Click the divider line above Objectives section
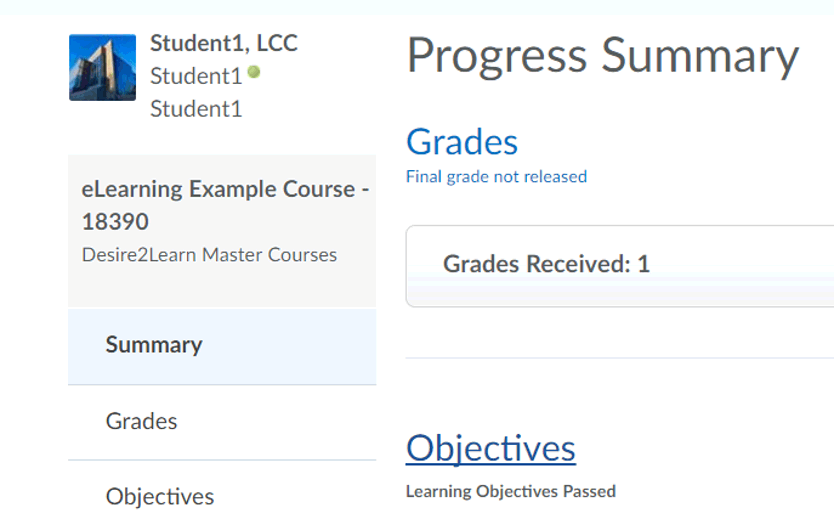This screenshot has width=835, height=520. click(620, 357)
